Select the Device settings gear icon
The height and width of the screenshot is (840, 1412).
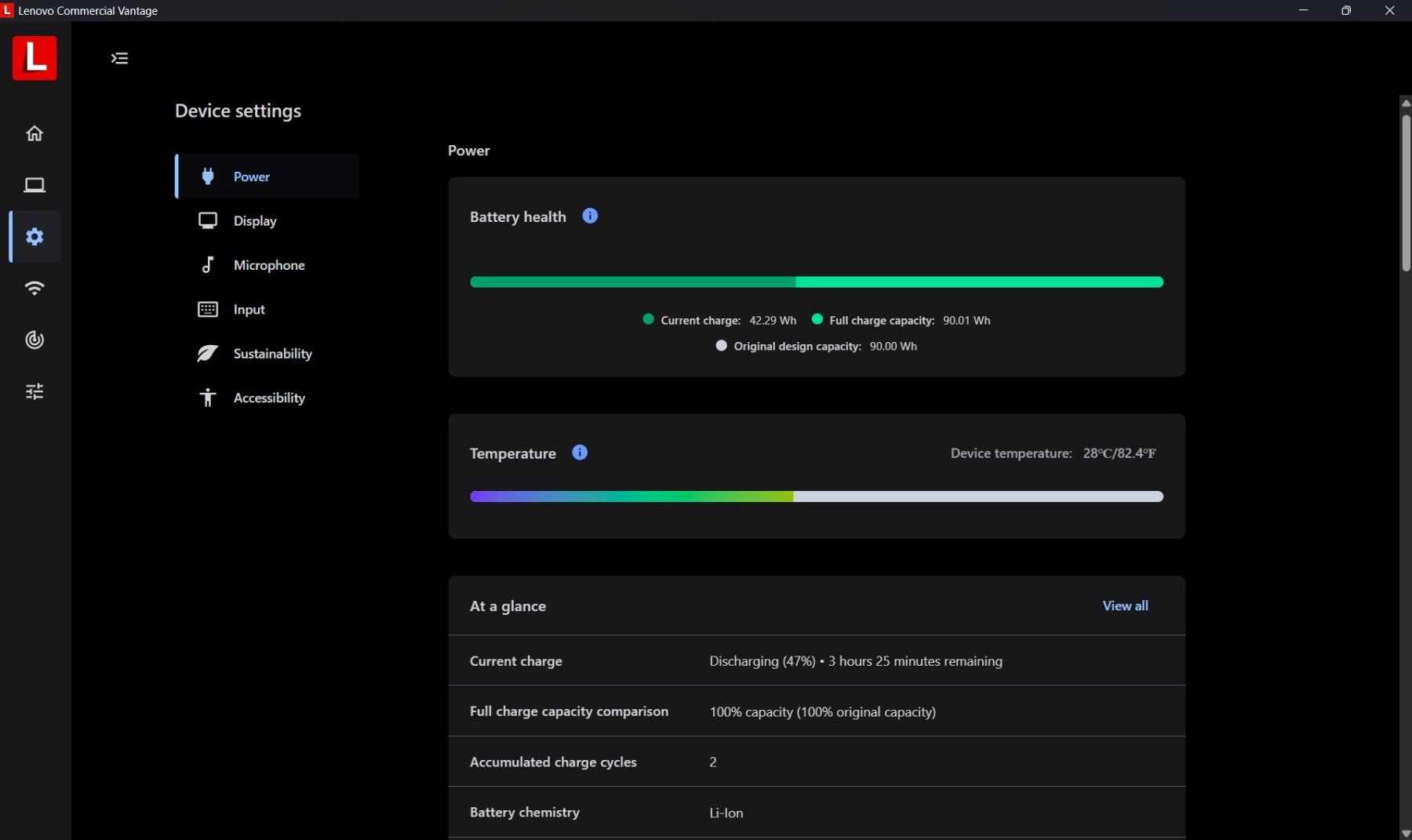pos(35,236)
